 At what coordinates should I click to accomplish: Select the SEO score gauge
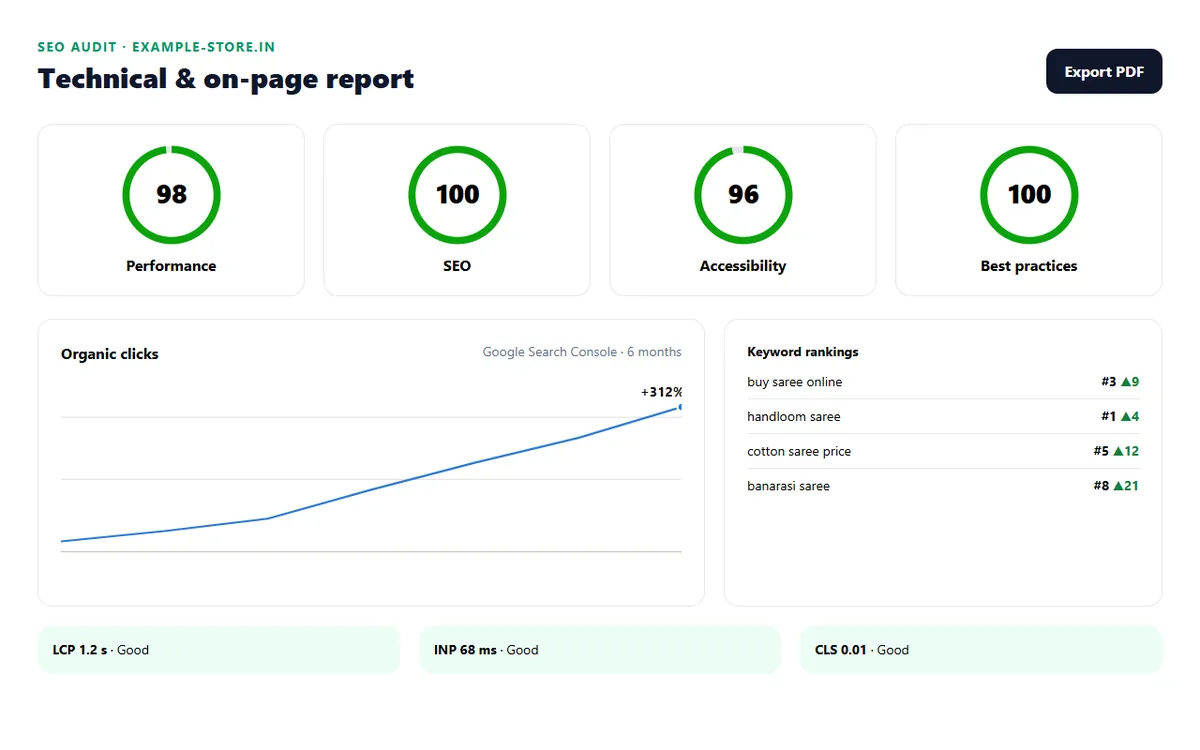[x=457, y=194]
